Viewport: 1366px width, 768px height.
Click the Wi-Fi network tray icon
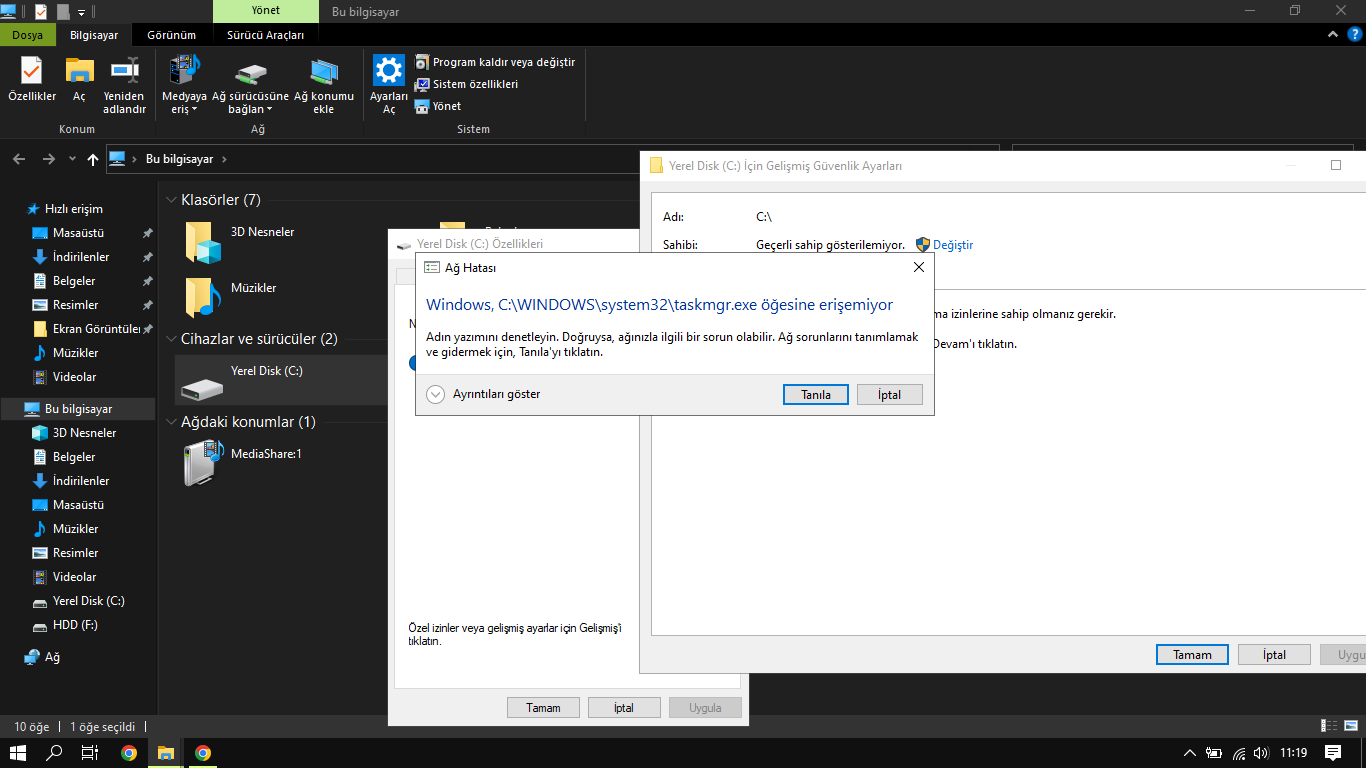click(x=1239, y=753)
